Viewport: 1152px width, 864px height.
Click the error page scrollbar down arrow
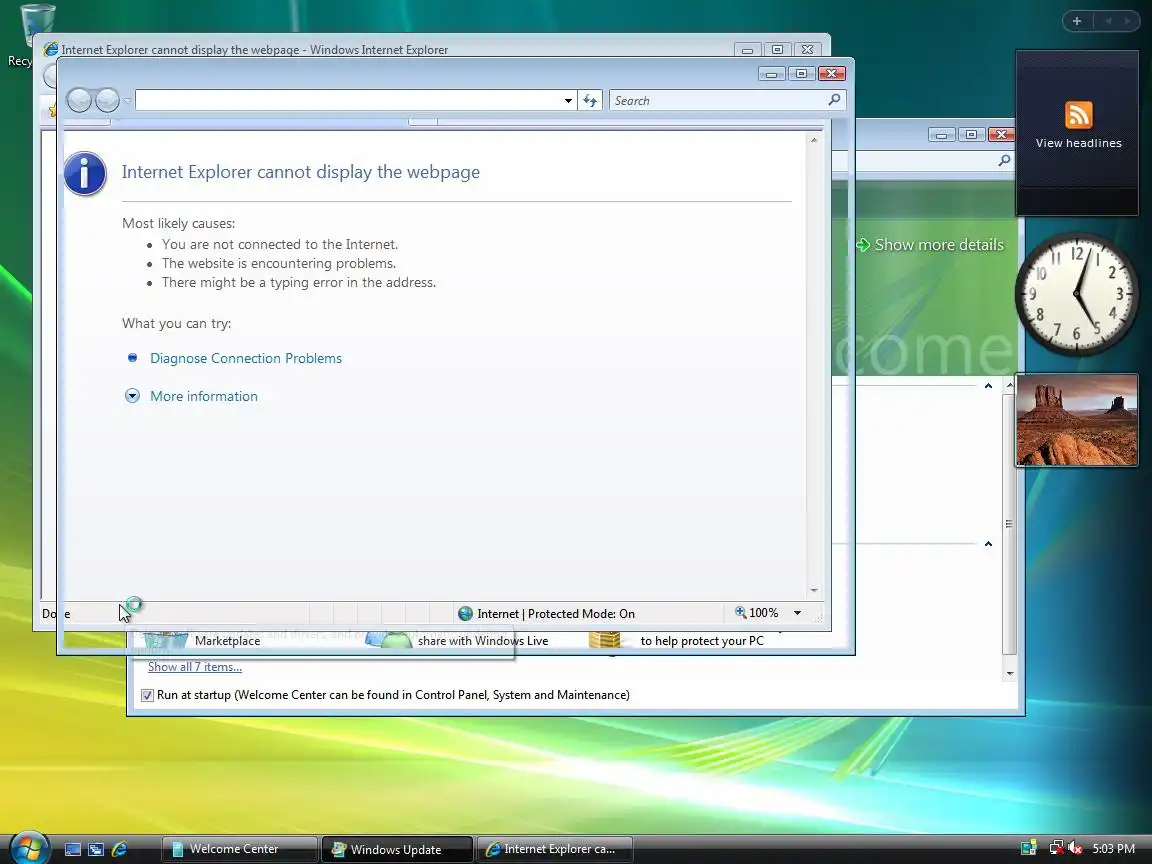pos(813,590)
